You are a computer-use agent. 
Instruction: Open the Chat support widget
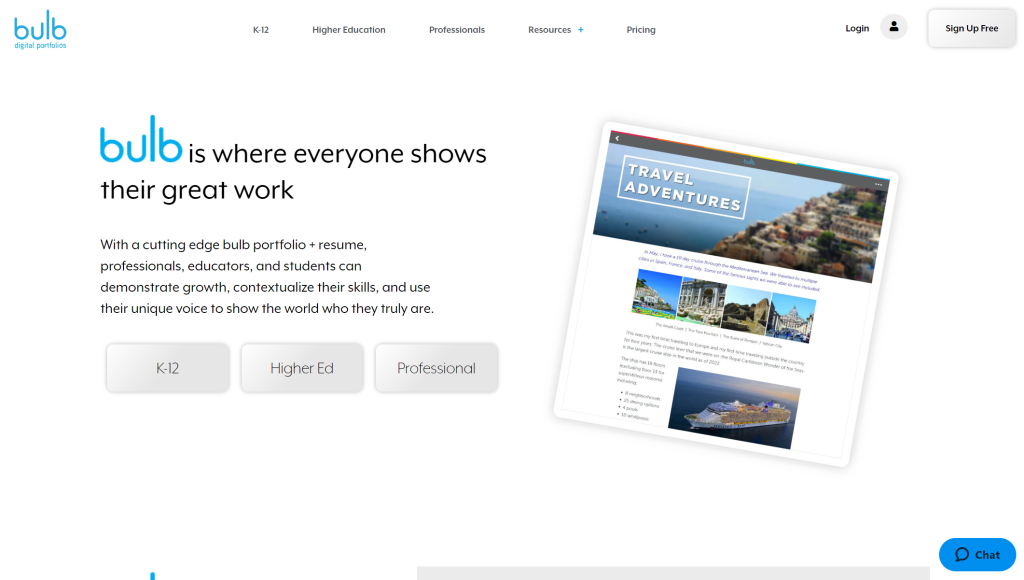click(x=977, y=555)
